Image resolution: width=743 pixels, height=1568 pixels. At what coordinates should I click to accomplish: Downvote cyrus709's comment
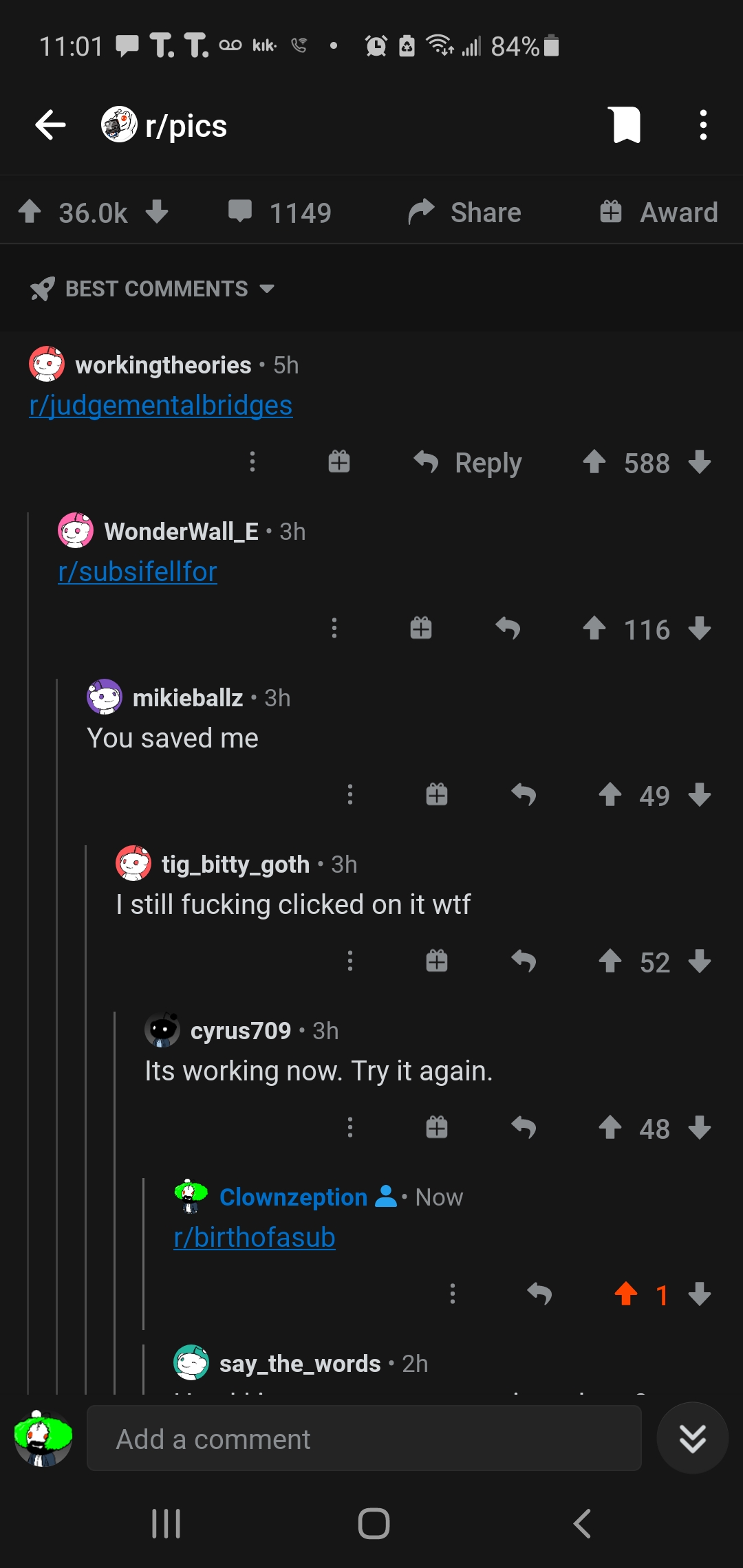pos(700,1128)
